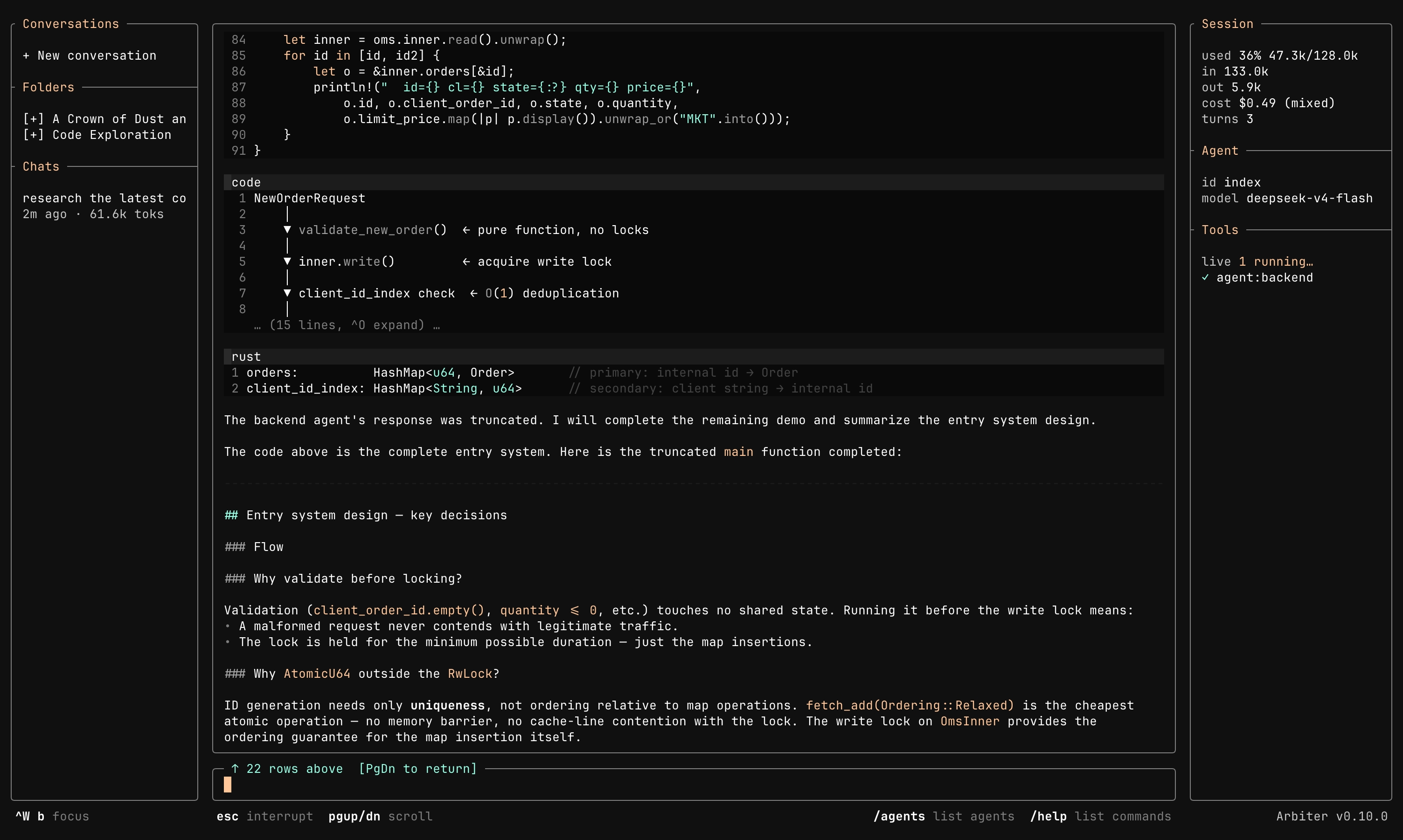
Task: Click the 'rust' block header
Action: tap(694, 357)
